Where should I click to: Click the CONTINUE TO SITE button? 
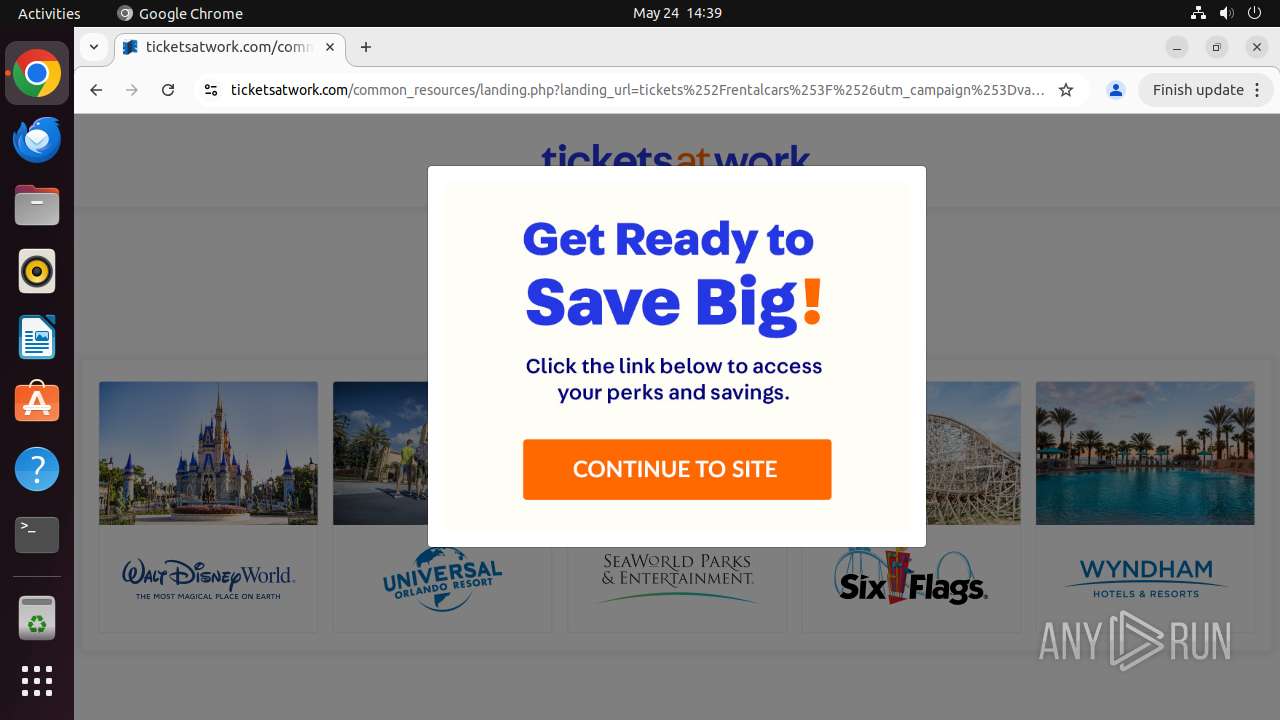pos(677,469)
